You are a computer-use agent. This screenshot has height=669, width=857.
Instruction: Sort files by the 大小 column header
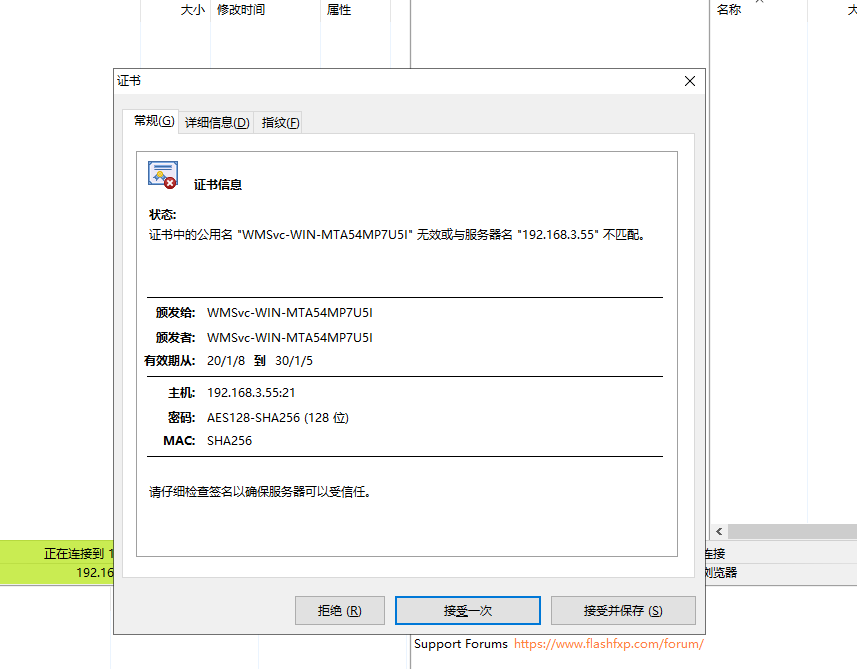(193, 9)
